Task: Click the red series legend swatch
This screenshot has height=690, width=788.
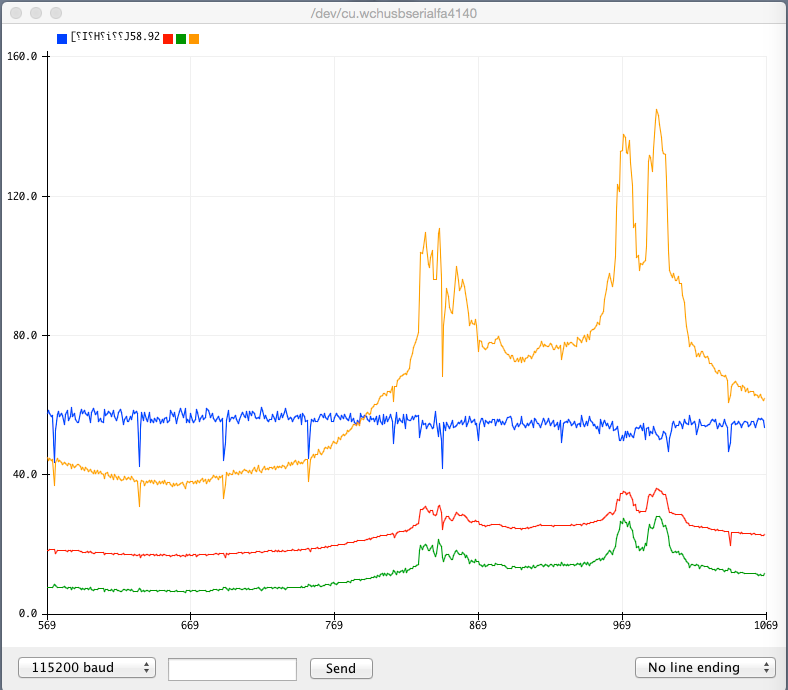Action: tap(168, 38)
